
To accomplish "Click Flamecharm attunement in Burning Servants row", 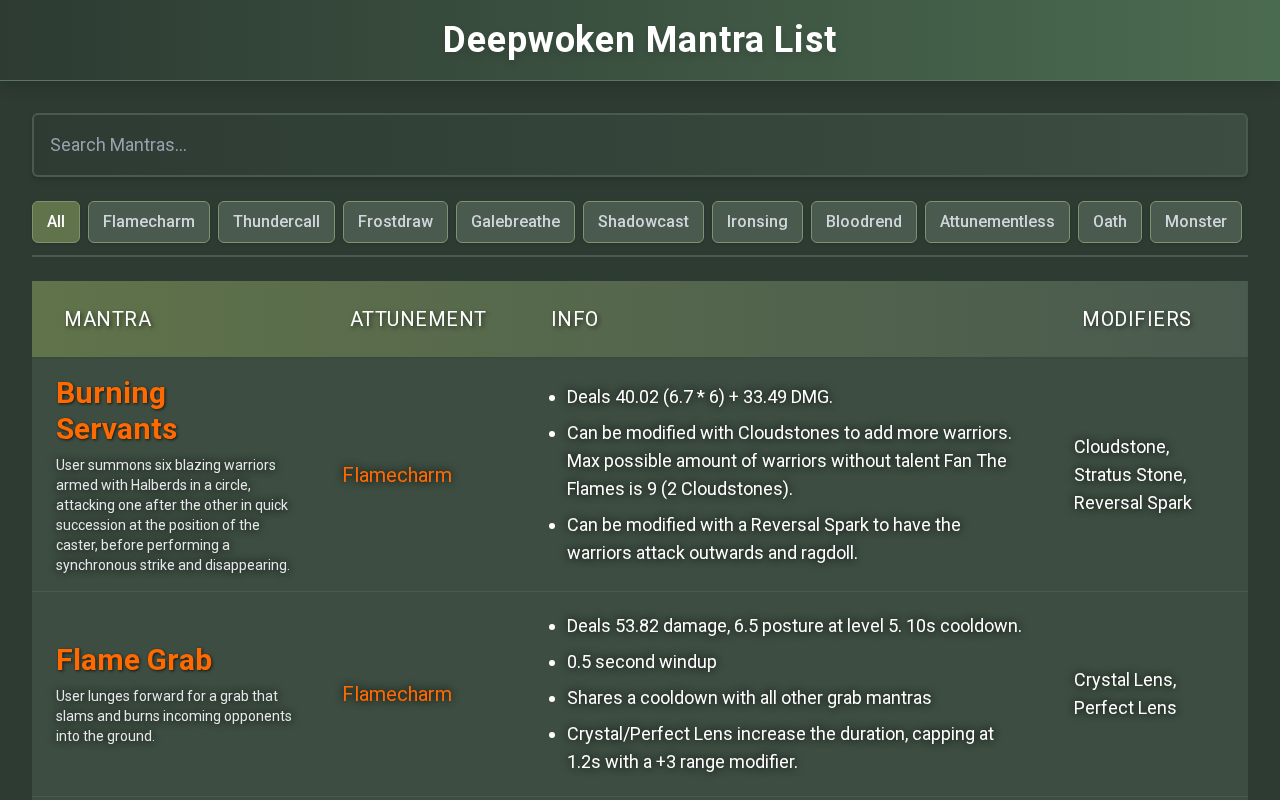I will (397, 475).
